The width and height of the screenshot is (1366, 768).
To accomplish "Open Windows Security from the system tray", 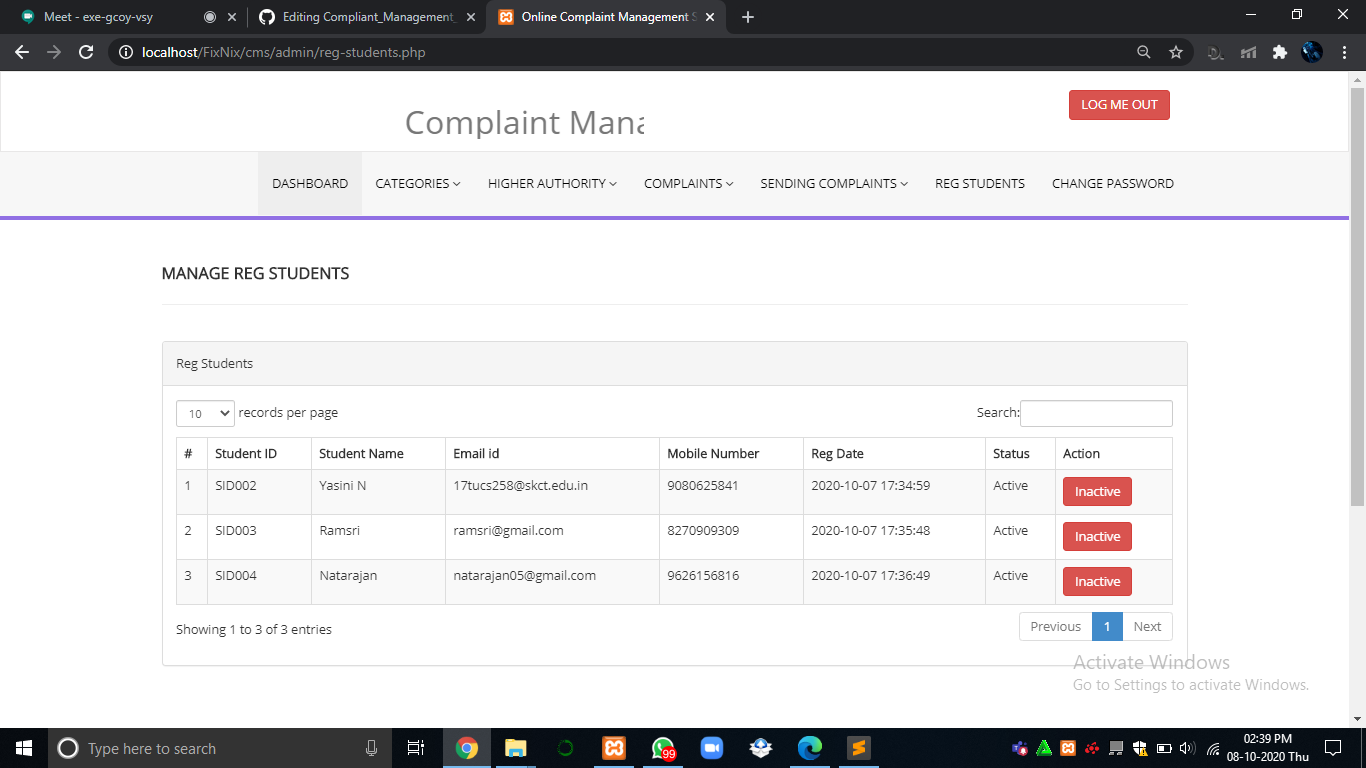I will click(1140, 748).
